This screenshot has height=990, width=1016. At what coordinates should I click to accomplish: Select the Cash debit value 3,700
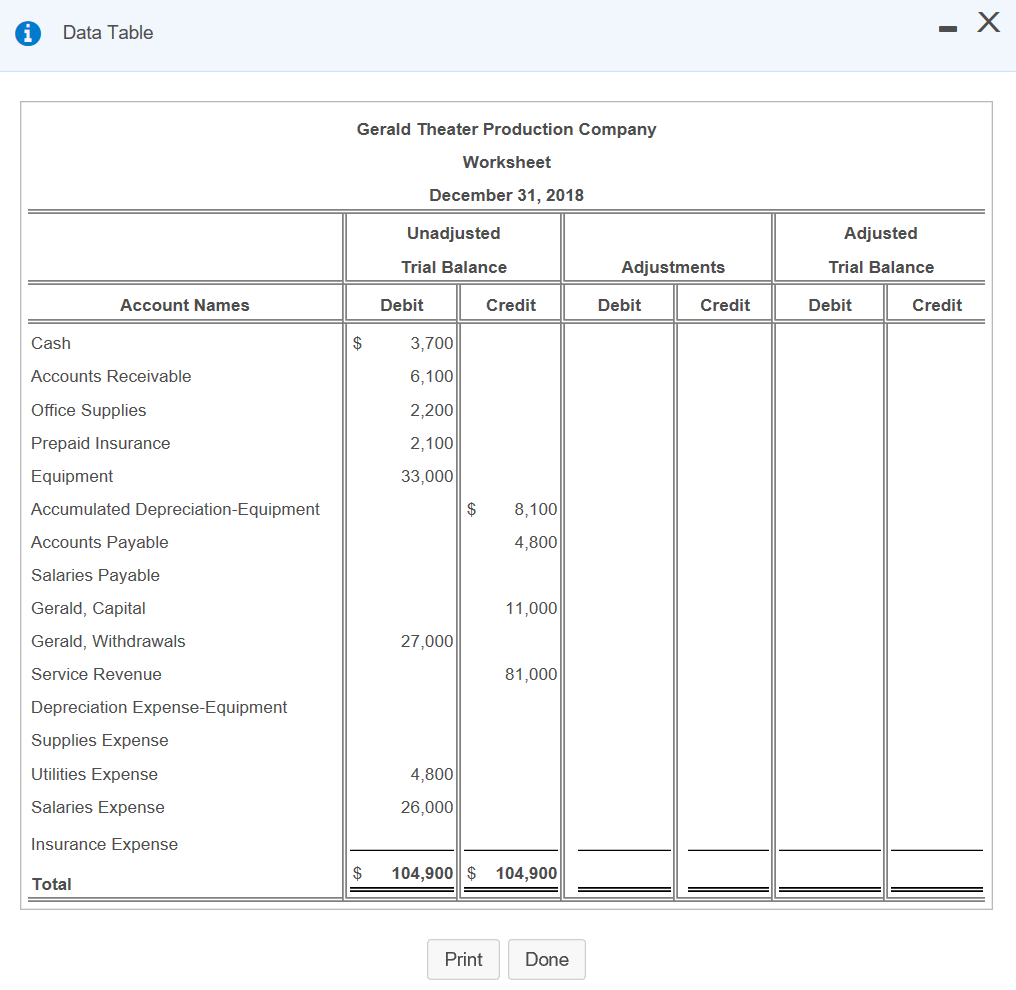(x=432, y=343)
